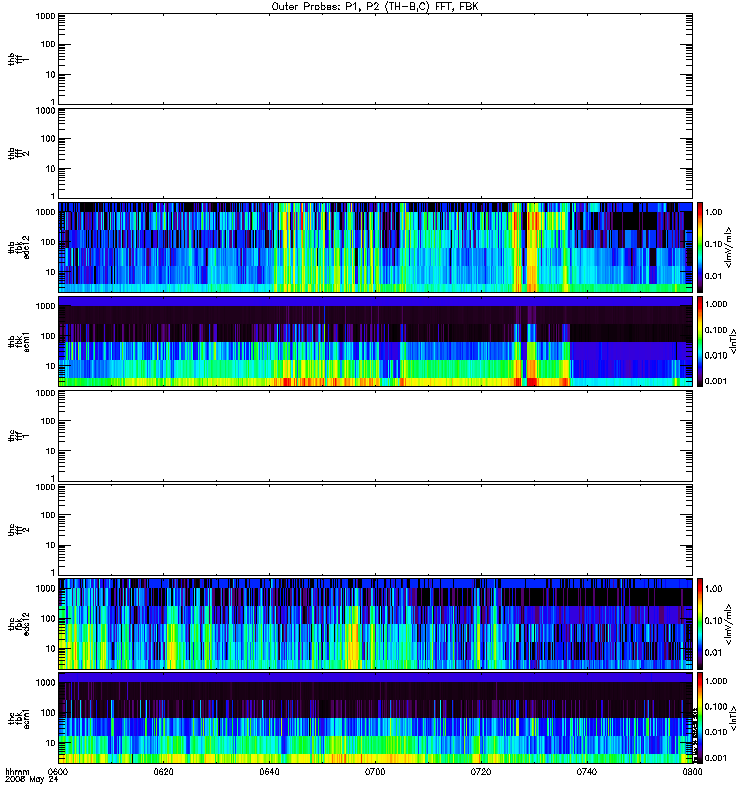750x800 pixels.
Task: Click the empty thb fff 1 plot panel
Action: [375, 59]
